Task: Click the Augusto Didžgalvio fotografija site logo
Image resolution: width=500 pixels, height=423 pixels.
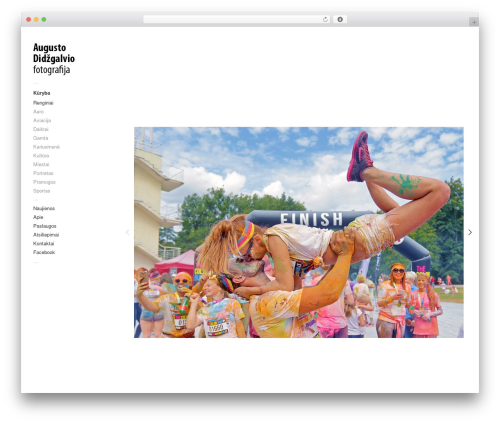Action: pyautogui.click(x=54, y=58)
